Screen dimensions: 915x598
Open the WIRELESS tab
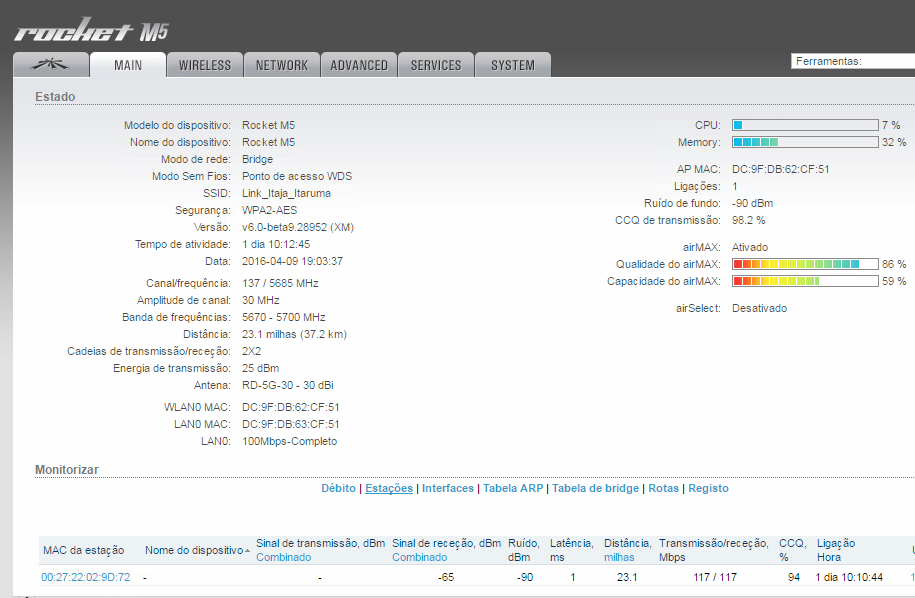(205, 65)
